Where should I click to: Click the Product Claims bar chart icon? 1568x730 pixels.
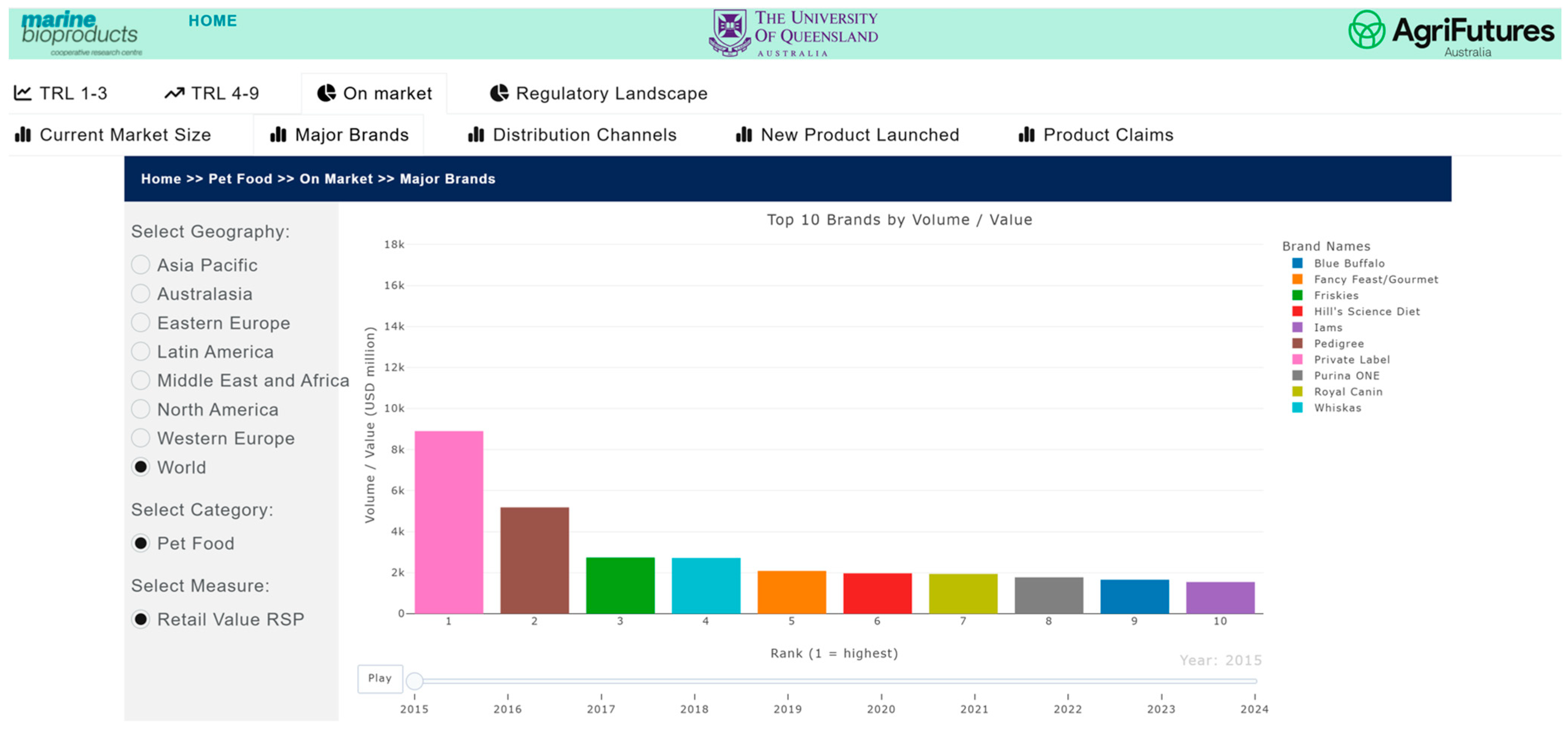click(1026, 135)
